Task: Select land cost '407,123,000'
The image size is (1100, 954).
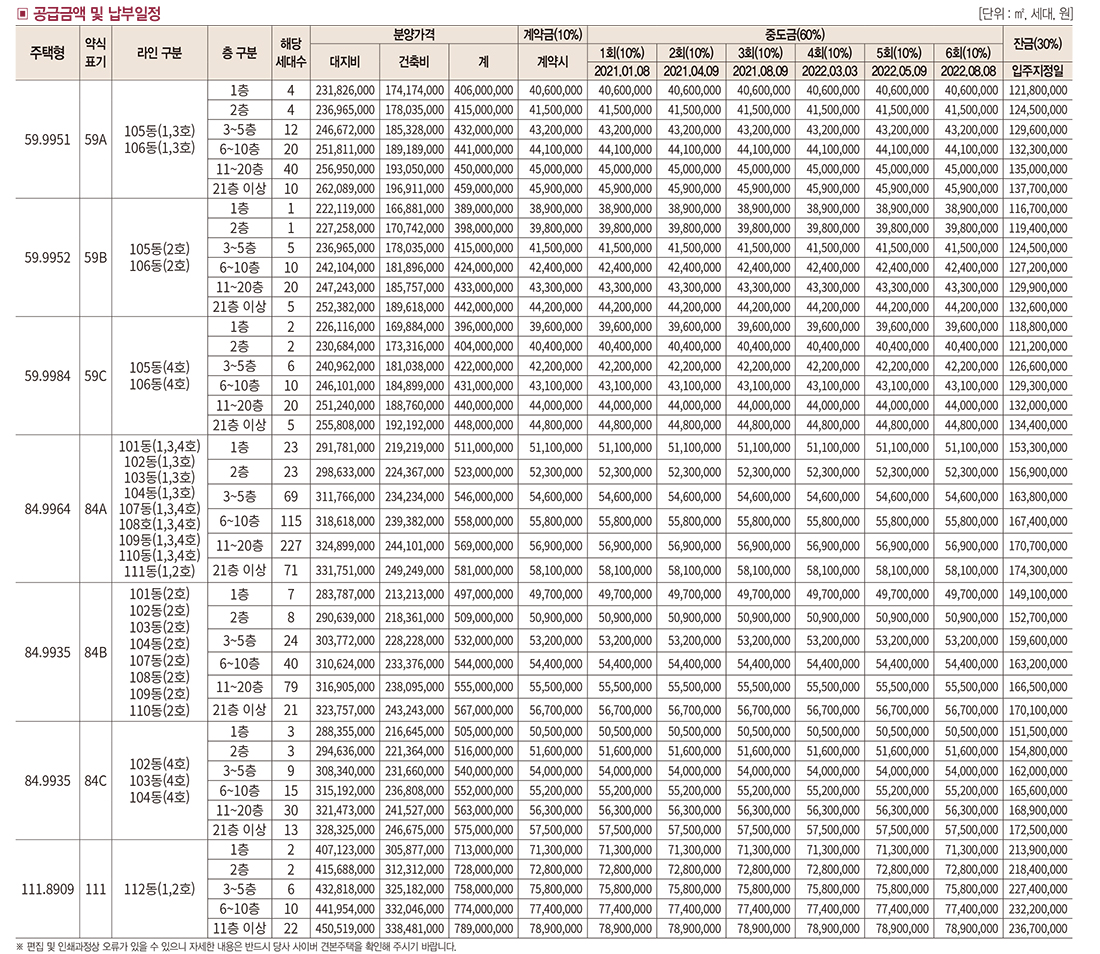Action: coord(344,849)
